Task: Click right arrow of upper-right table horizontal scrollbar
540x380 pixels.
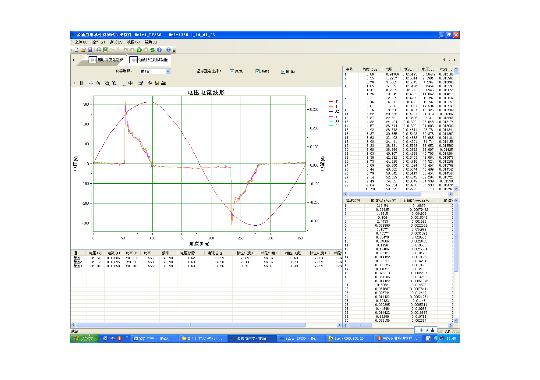Action: click(x=451, y=194)
